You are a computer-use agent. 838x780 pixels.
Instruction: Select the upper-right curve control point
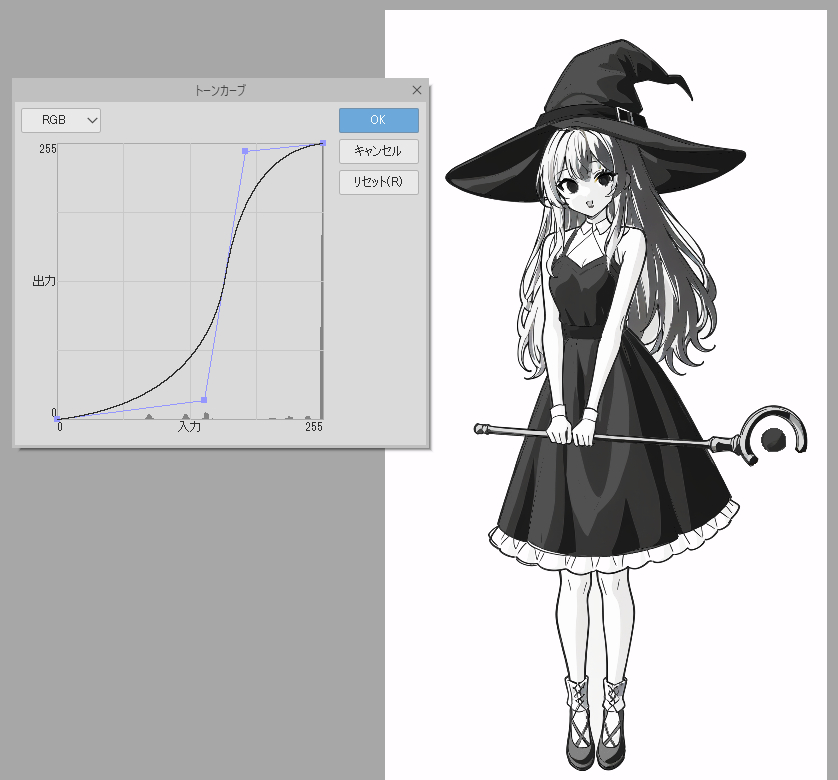coord(245,151)
